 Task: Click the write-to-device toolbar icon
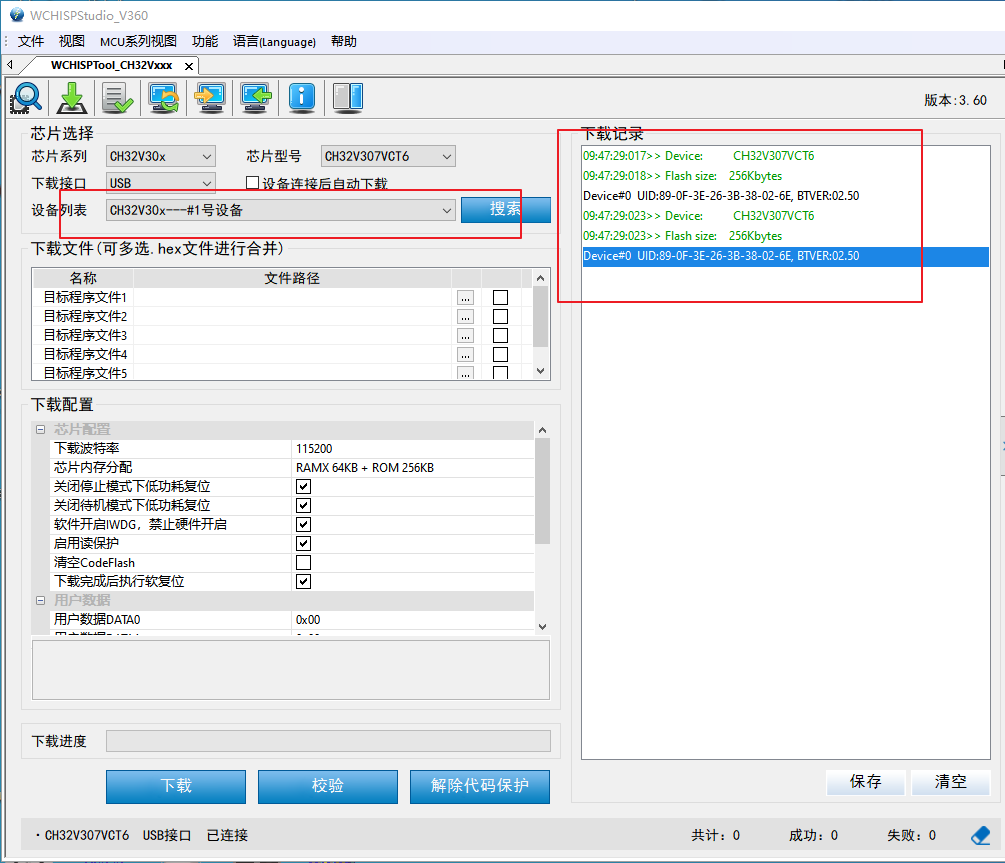(x=209, y=97)
